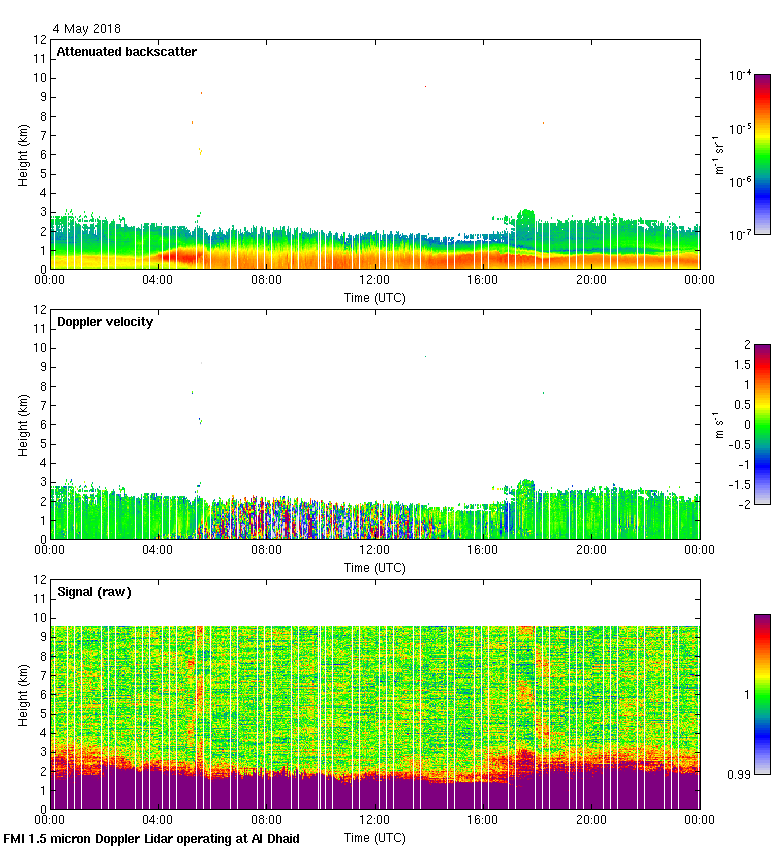Click the FMI Doppler Lidar footer caption

coord(152,839)
